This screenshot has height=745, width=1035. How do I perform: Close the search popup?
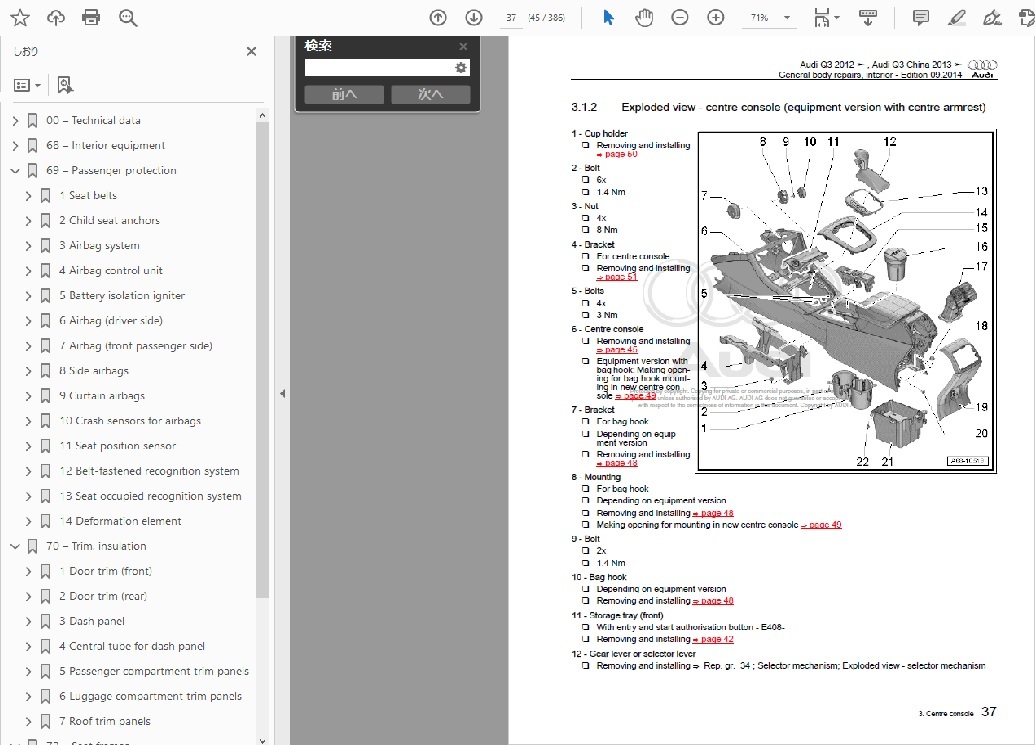point(463,46)
